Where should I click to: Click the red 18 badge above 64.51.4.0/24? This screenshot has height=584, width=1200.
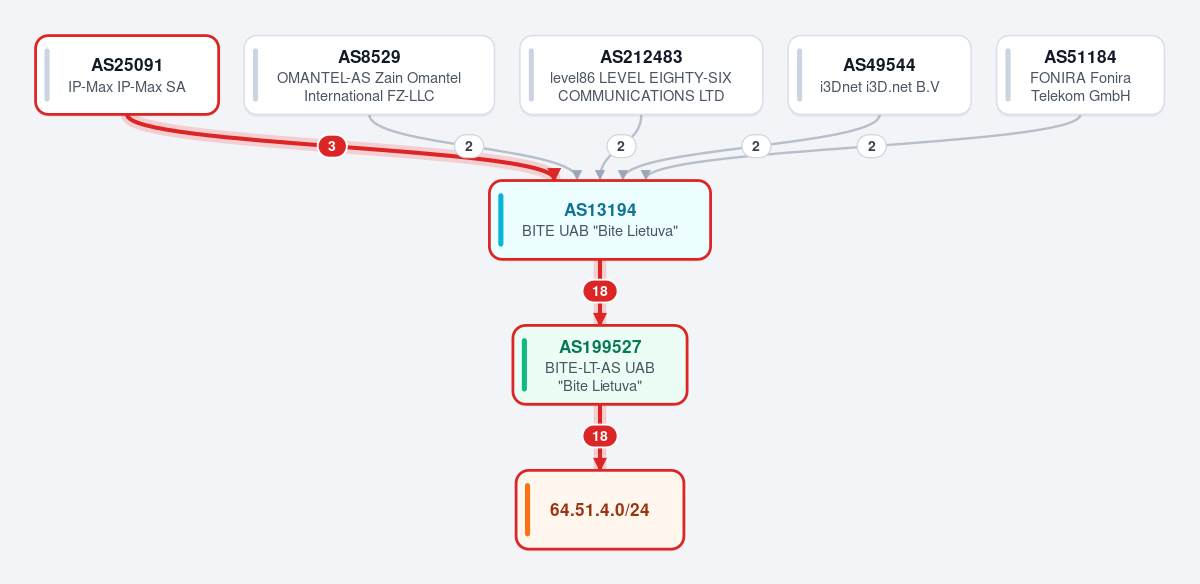pos(600,436)
